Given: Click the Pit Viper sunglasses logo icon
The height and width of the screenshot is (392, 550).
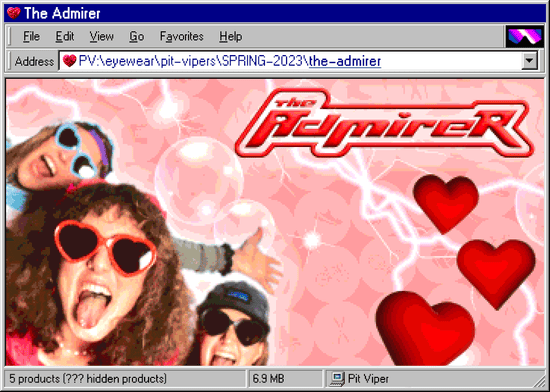Looking at the screenshot, I should click(x=524, y=36).
